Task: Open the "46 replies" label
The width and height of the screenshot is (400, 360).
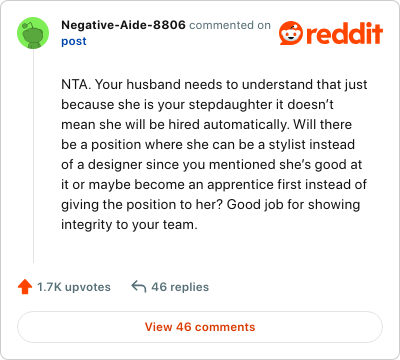Action: [x=180, y=287]
